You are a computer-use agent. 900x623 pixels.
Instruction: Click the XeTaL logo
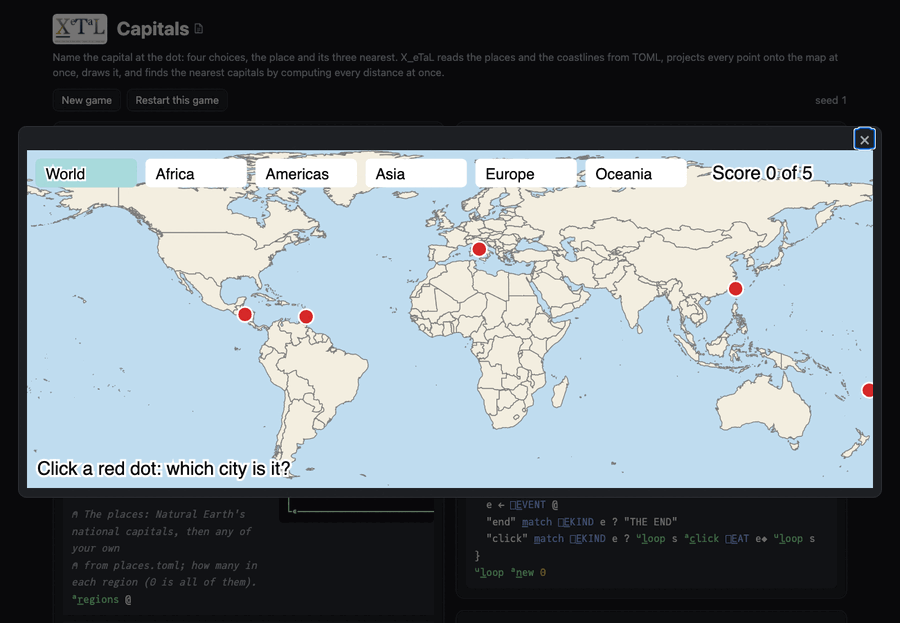coord(80,29)
